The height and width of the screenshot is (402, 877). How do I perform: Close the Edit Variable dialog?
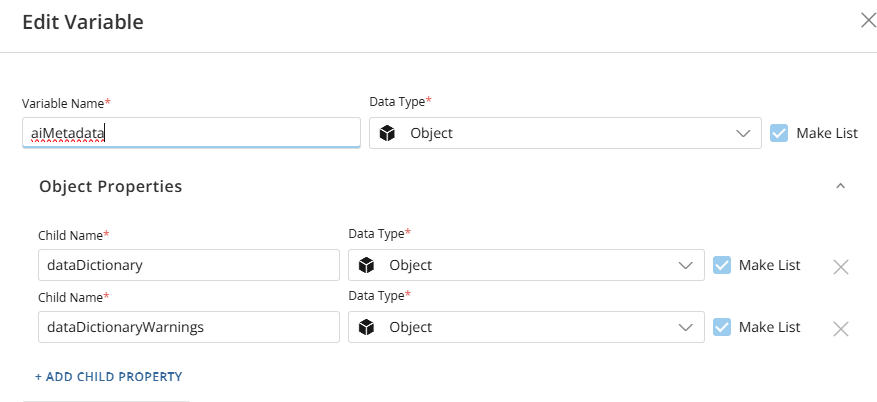[868, 21]
